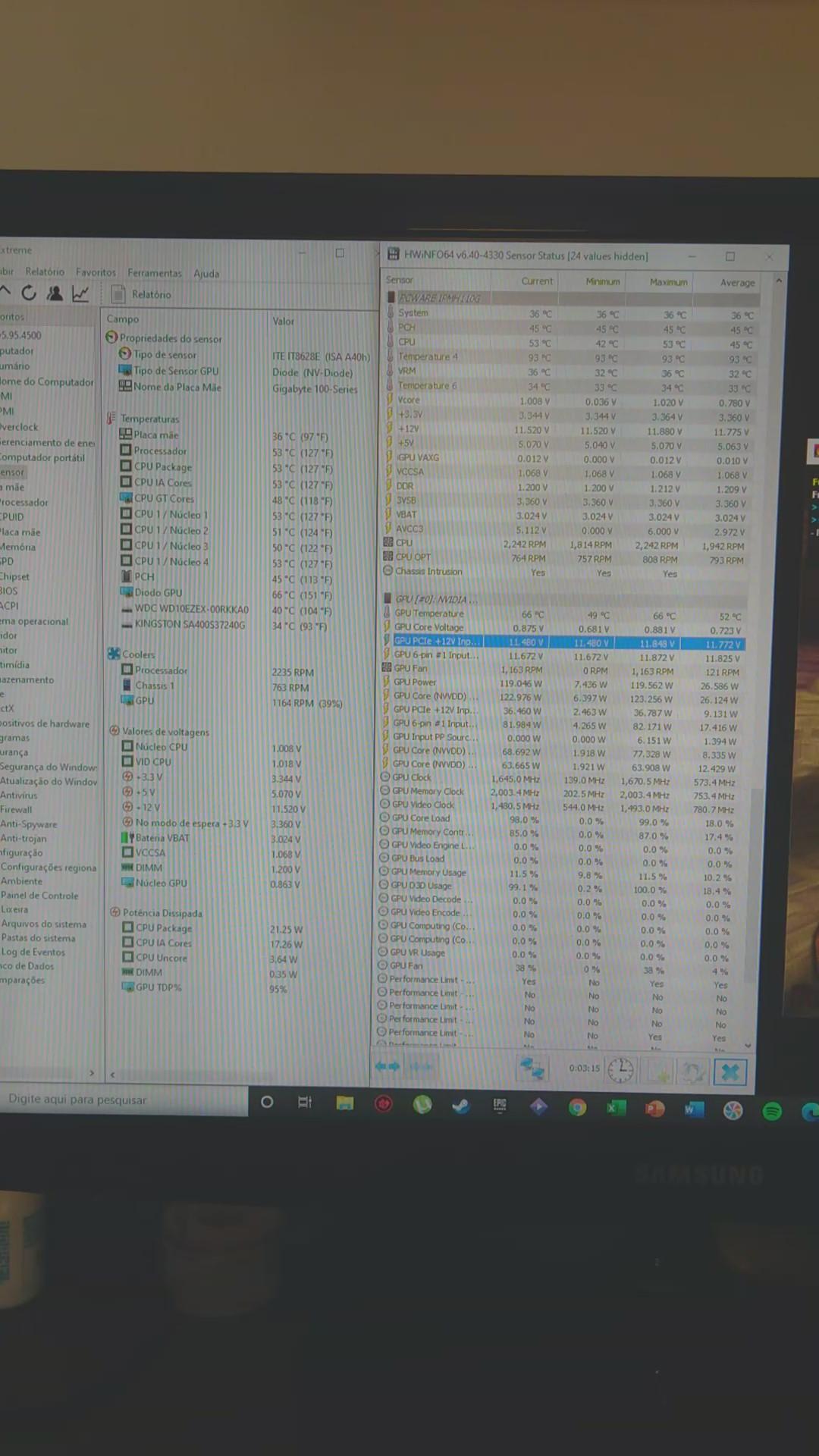Click the AIDA64 user manager toolbar icon

click(55, 293)
